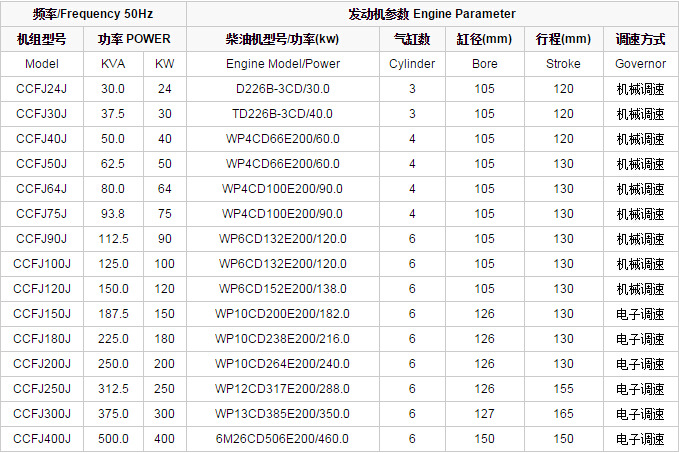Select WP4CD100E200/90.0 in CCFJ75J row
The width and height of the screenshot is (679, 453).
(283, 214)
